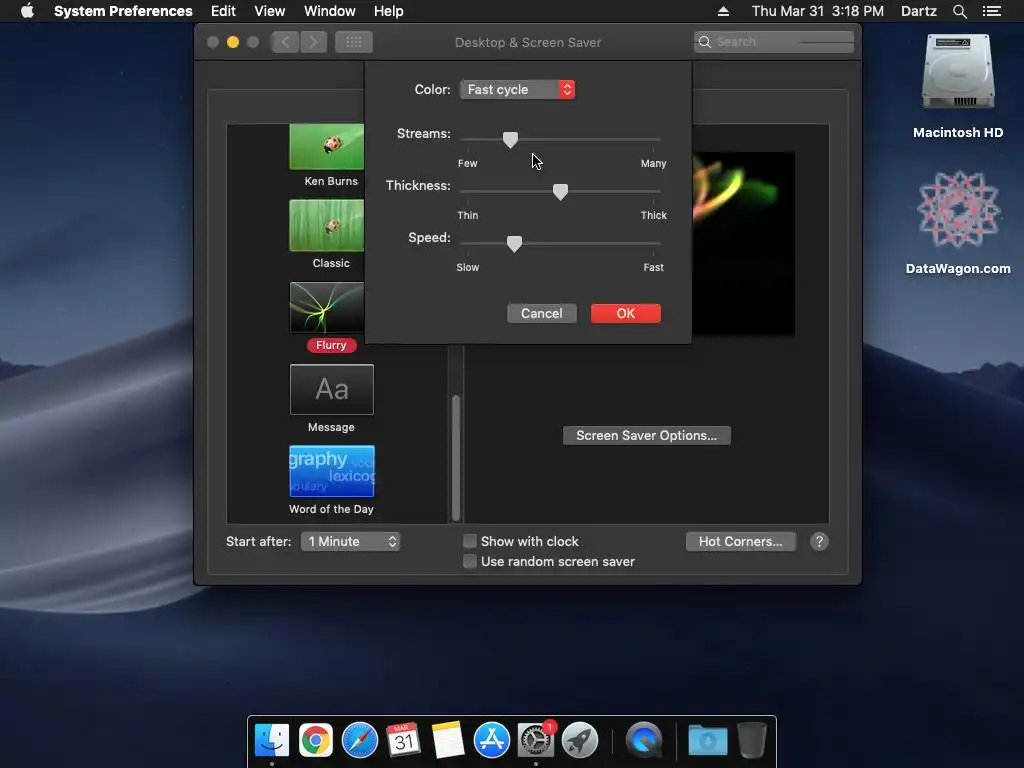Image resolution: width=1024 pixels, height=768 pixels.
Task: Open the Apple menu
Action: pyautogui.click(x=27, y=11)
